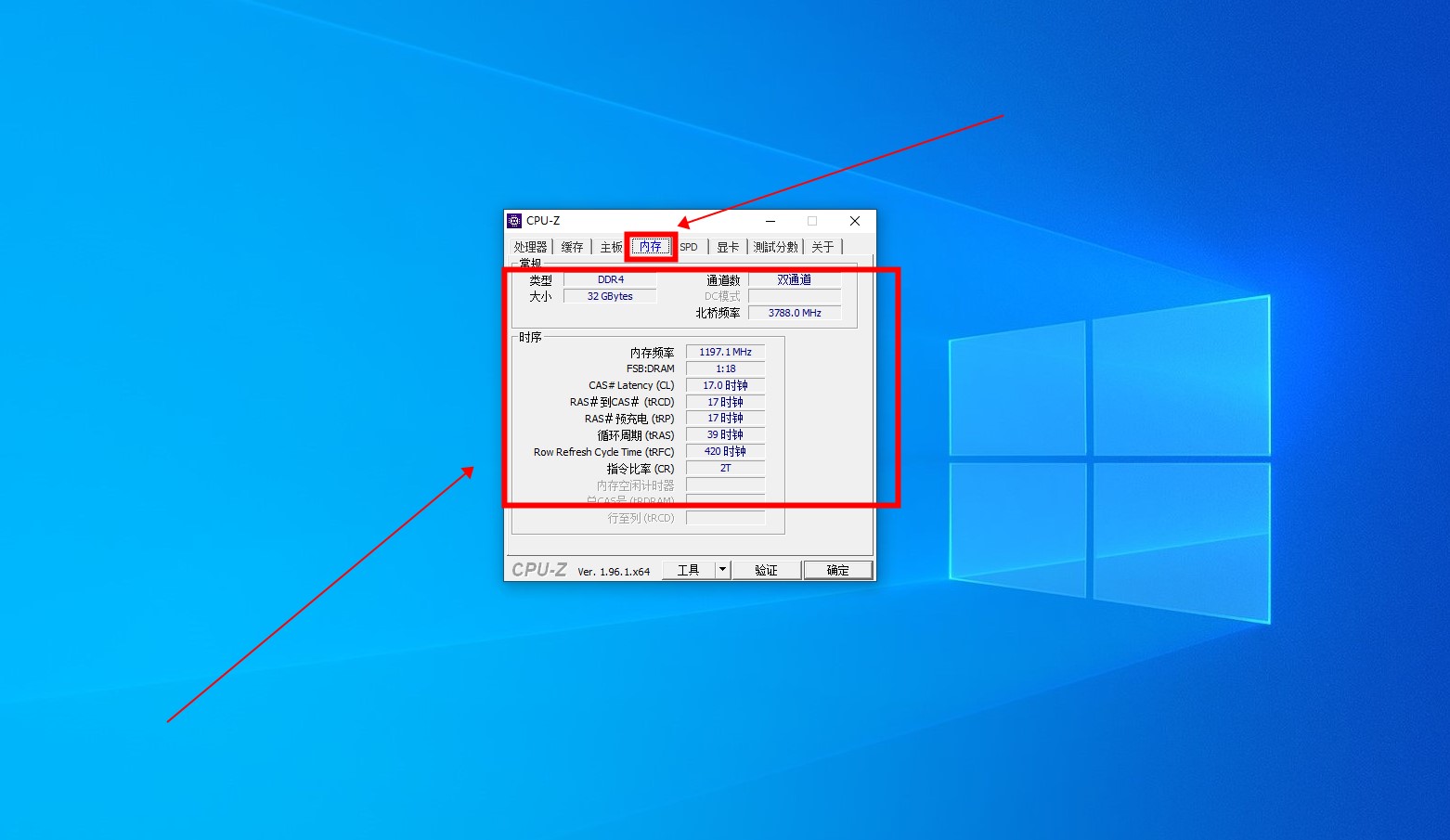
Task: Click the empty 行至列 (tRCD) field
Action: pos(725,518)
